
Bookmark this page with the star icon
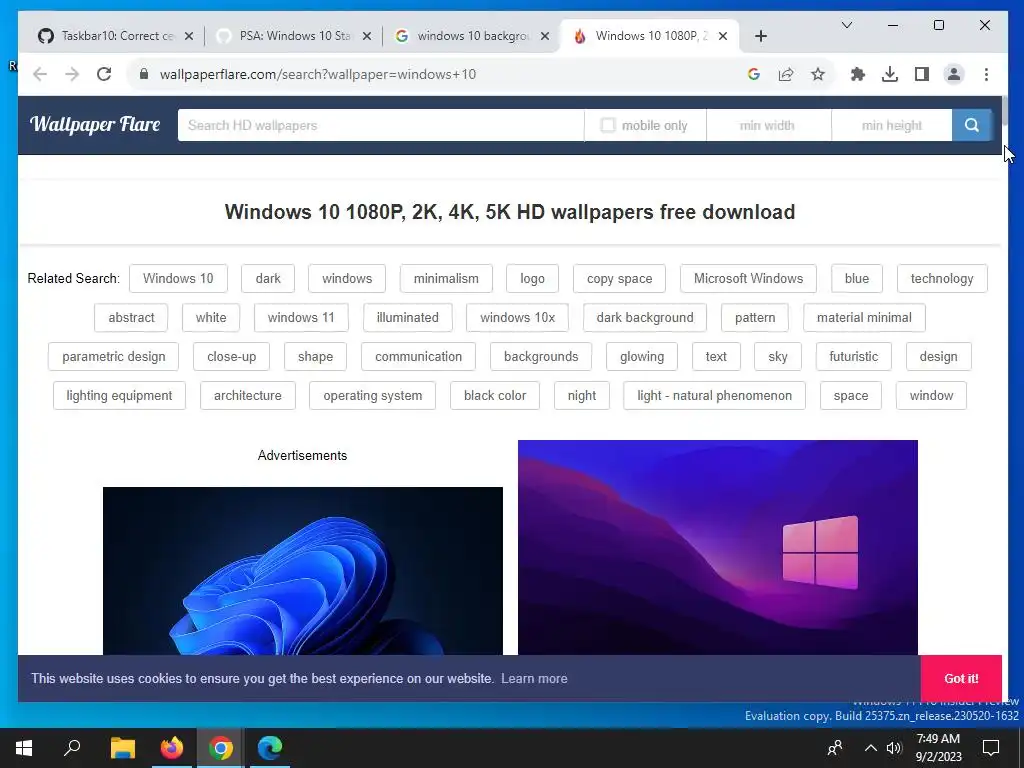click(x=818, y=74)
